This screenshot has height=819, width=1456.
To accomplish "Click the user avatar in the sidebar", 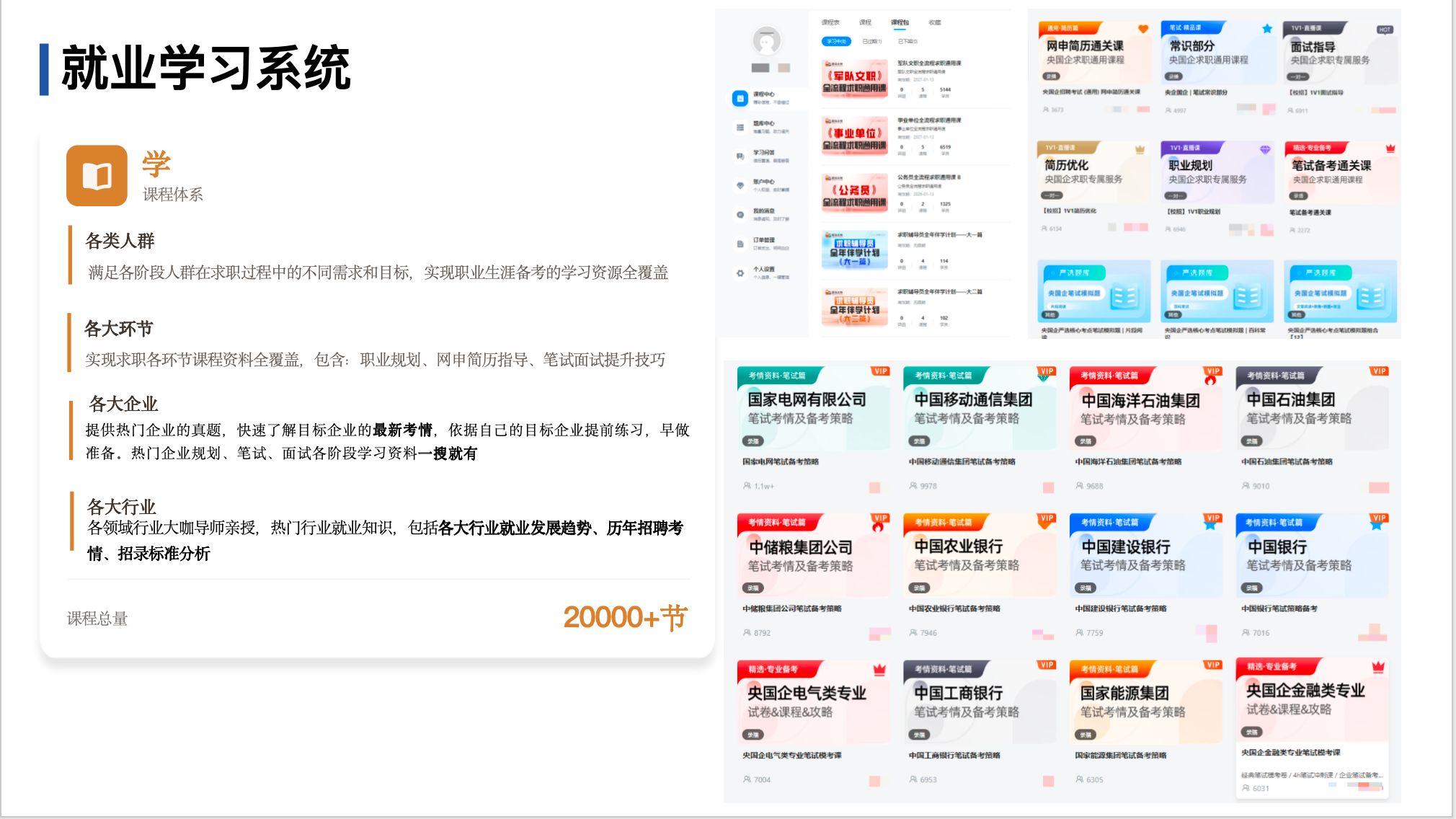I will [767, 40].
